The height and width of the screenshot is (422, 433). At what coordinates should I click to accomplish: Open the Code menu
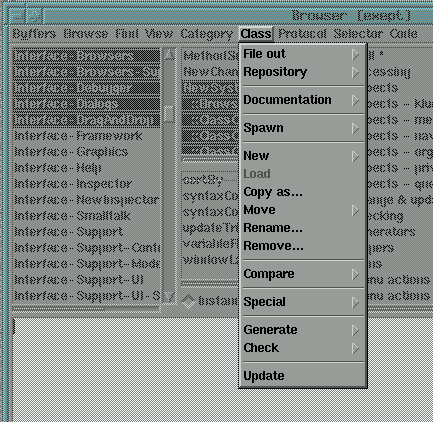click(404, 34)
